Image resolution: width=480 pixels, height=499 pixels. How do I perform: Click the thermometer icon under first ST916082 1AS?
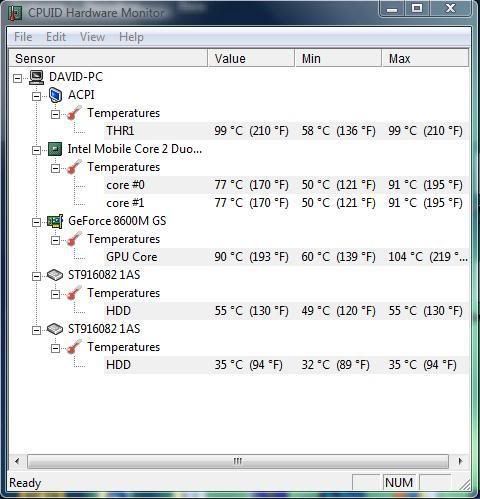click(74, 293)
